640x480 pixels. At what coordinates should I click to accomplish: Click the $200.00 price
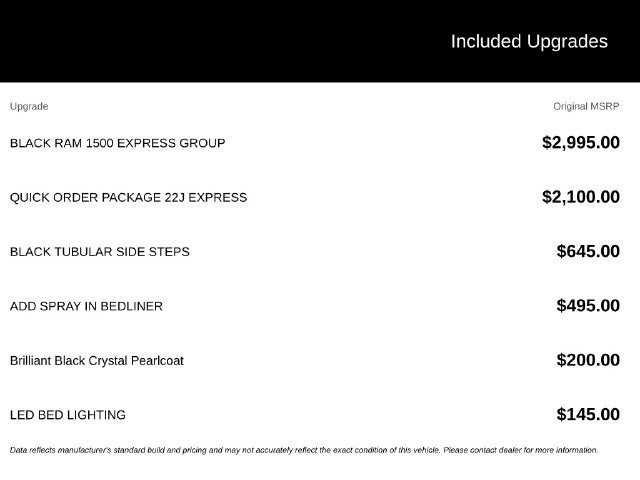[588, 360]
